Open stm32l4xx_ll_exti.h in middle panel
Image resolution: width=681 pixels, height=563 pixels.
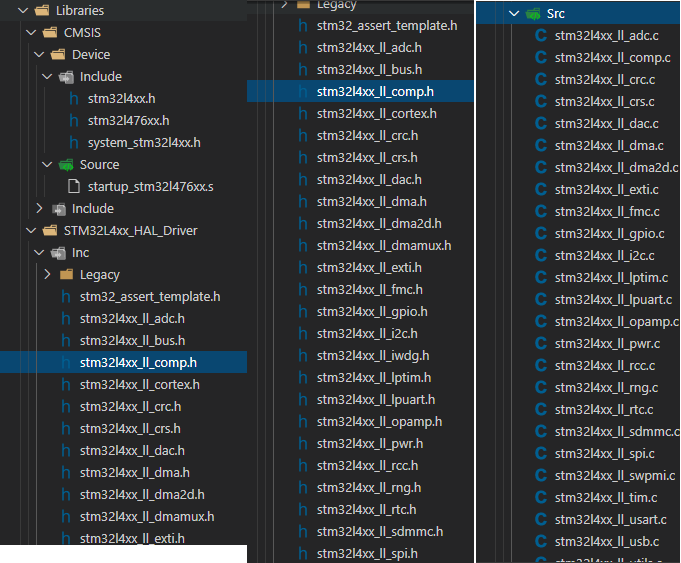point(369,268)
